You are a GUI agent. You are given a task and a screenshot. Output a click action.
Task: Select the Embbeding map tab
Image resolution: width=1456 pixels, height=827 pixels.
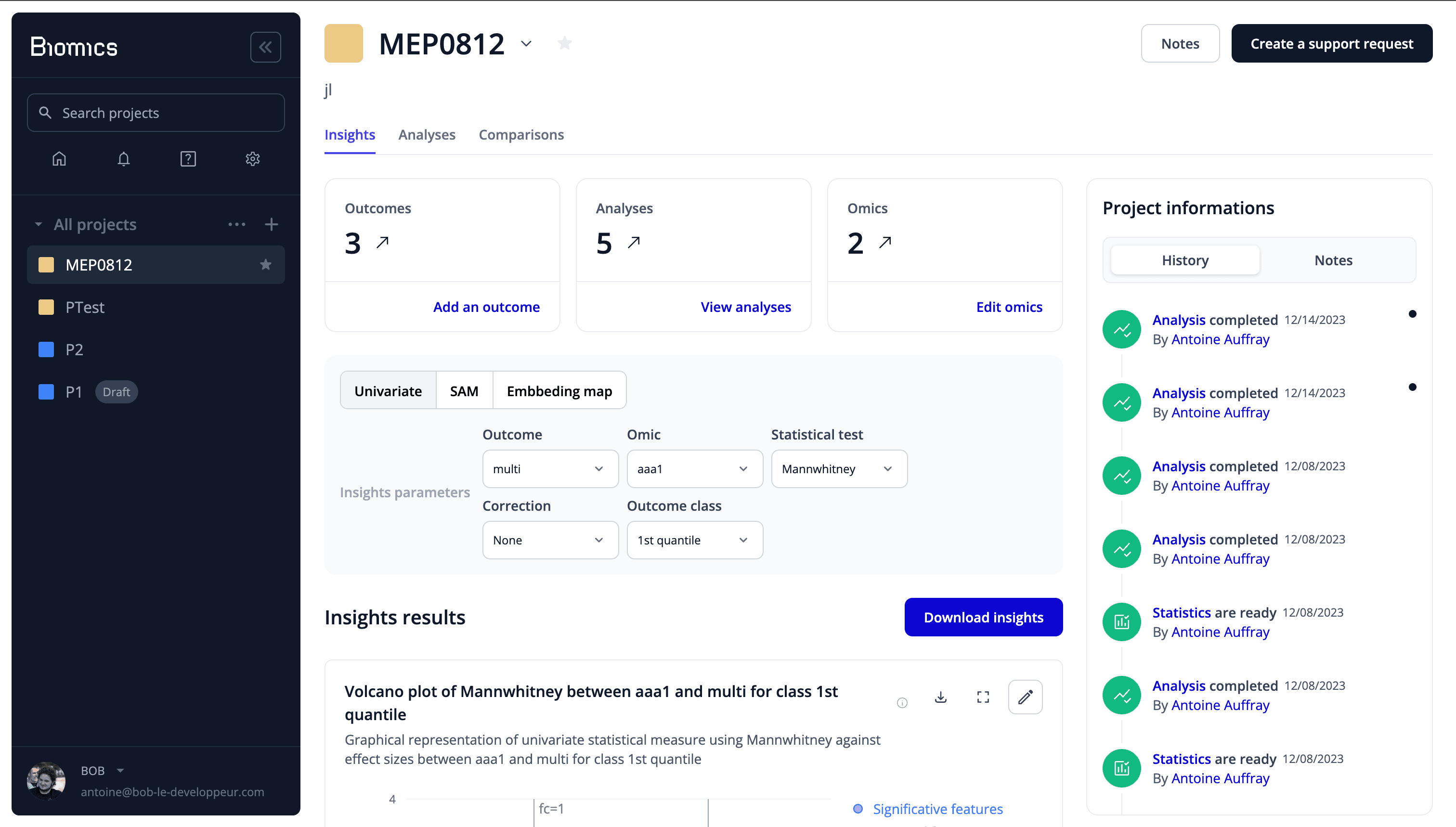pyautogui.click(x=559, y=391)
